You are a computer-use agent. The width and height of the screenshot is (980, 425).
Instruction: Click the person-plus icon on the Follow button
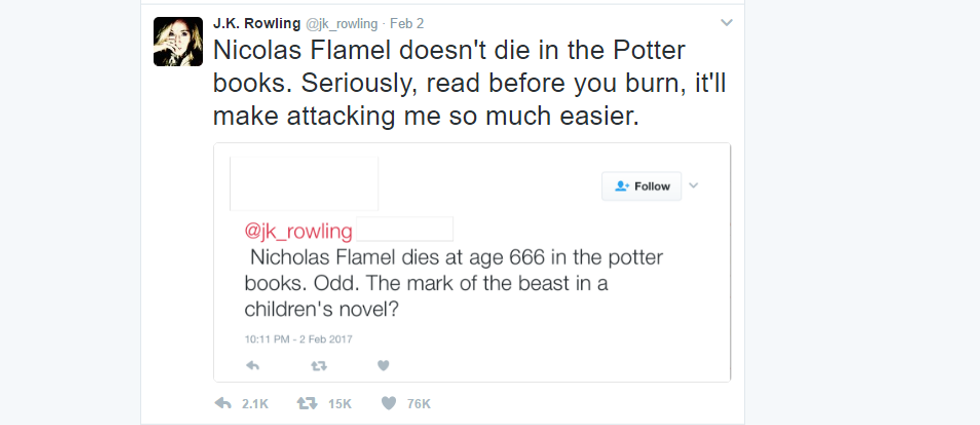point(622,186)
